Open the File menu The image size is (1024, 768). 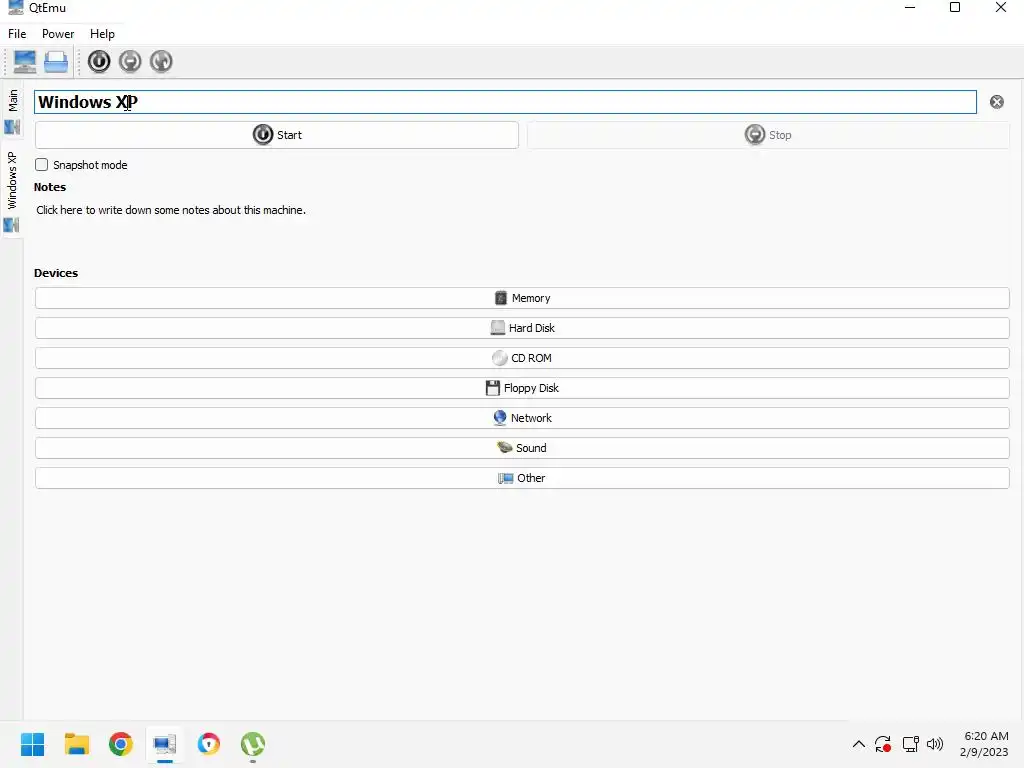17,34
